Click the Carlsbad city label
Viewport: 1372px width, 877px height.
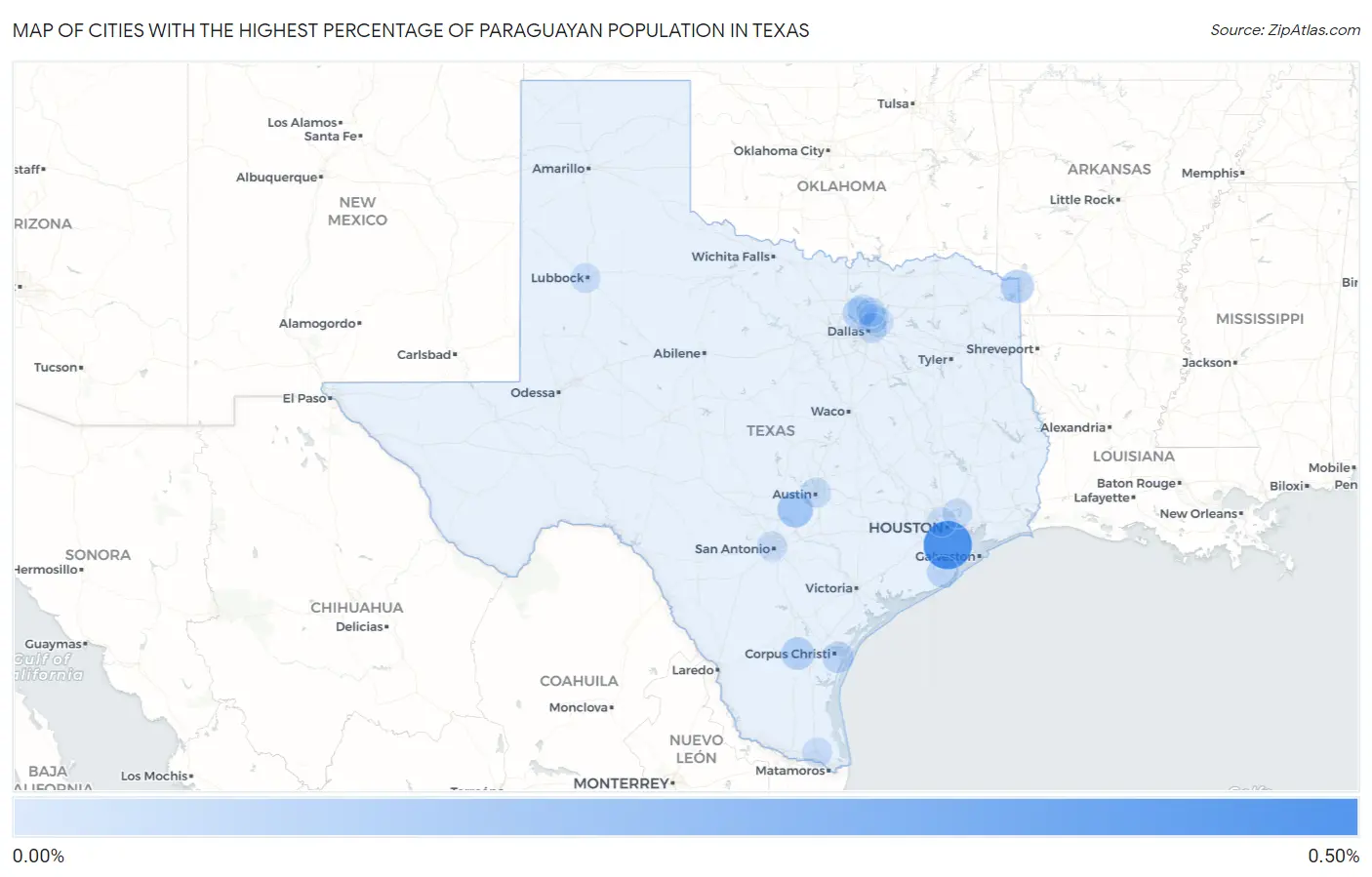point(424,355)
